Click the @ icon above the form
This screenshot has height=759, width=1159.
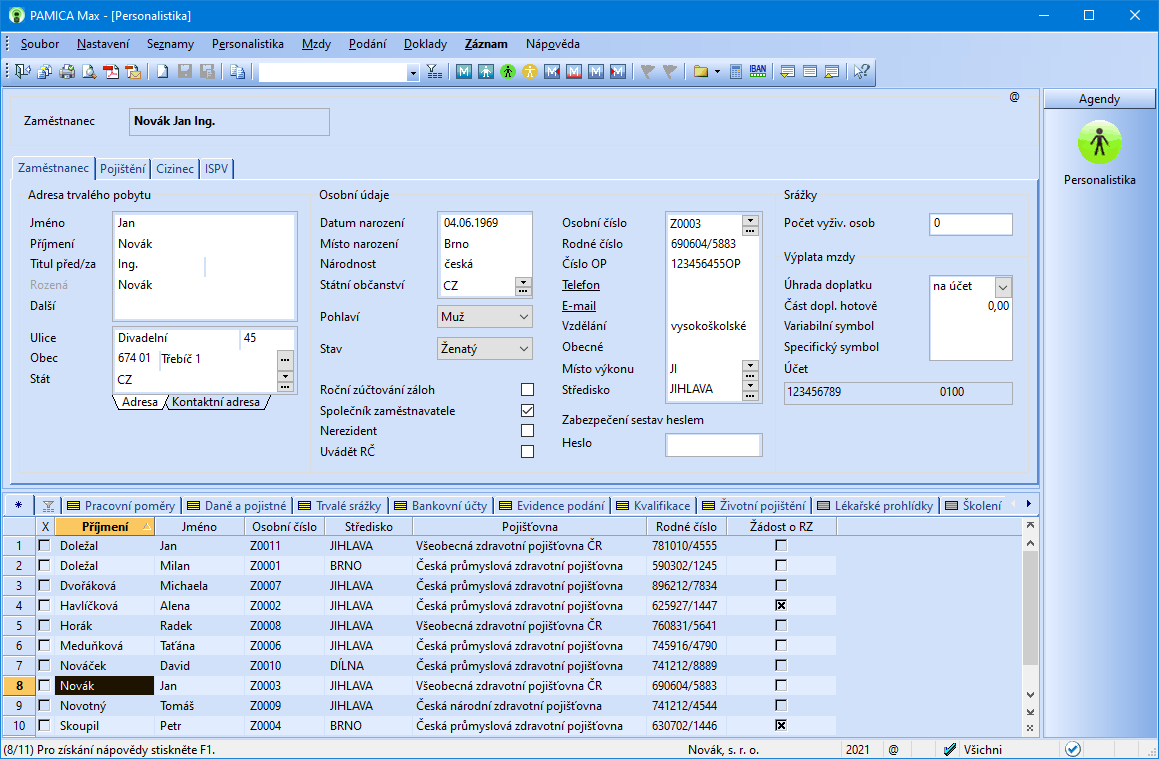[1014, 97]
